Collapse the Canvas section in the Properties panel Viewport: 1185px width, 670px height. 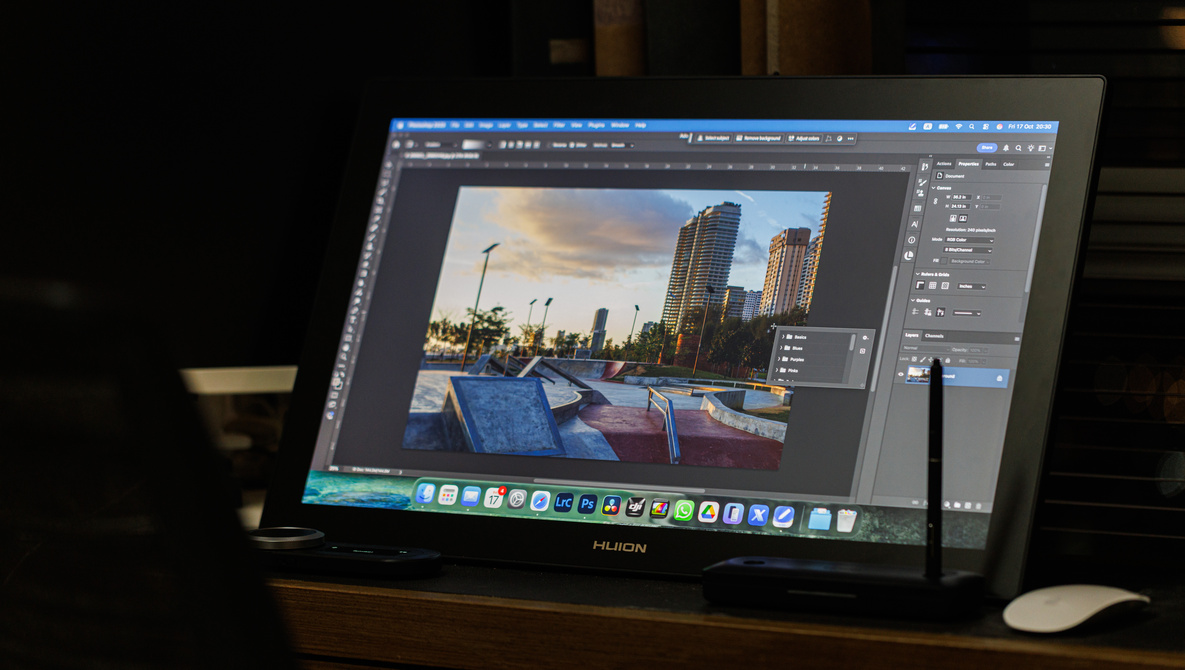pyautogui.click(x=934, y=188)
